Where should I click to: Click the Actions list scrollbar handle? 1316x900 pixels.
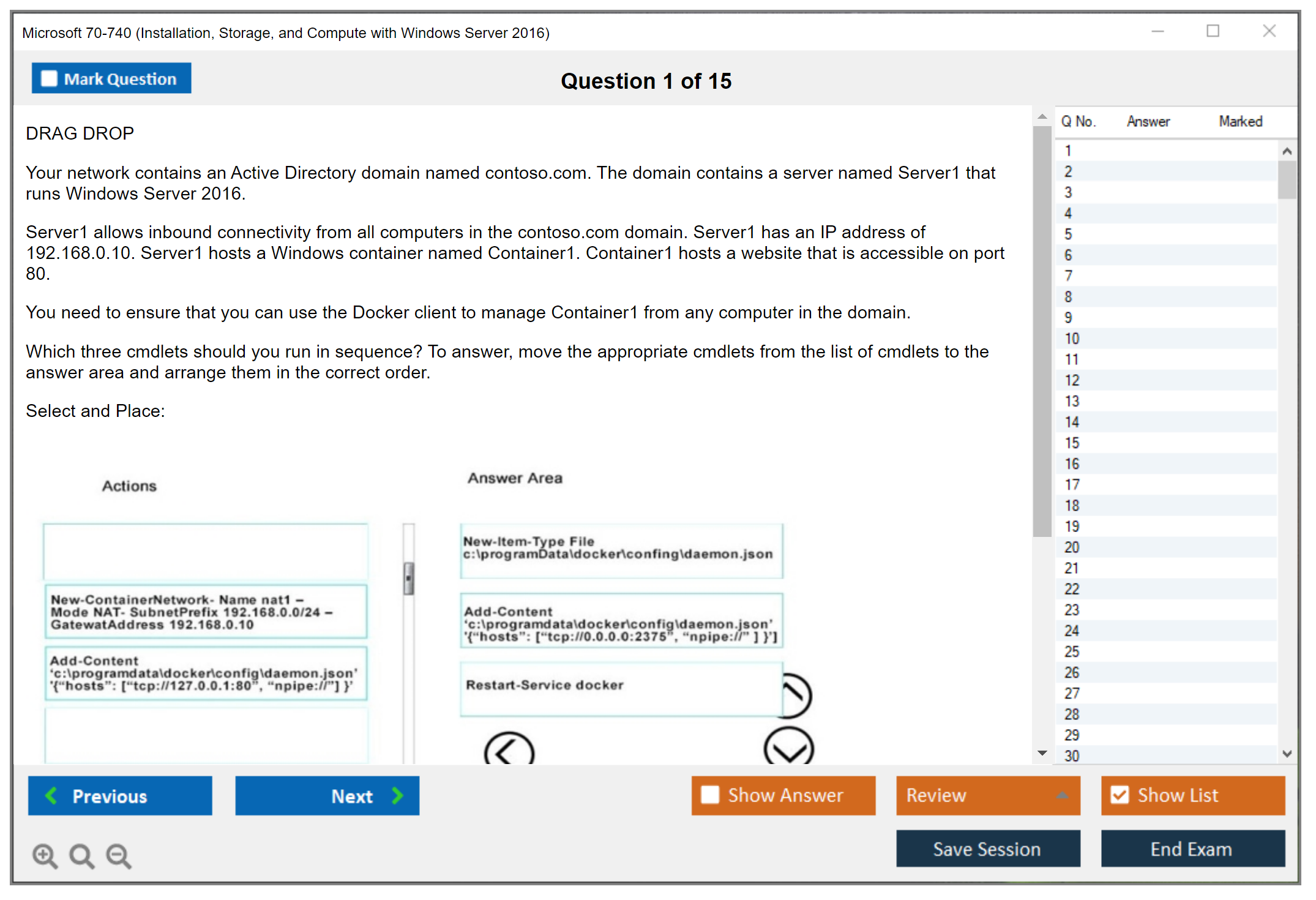409,579
